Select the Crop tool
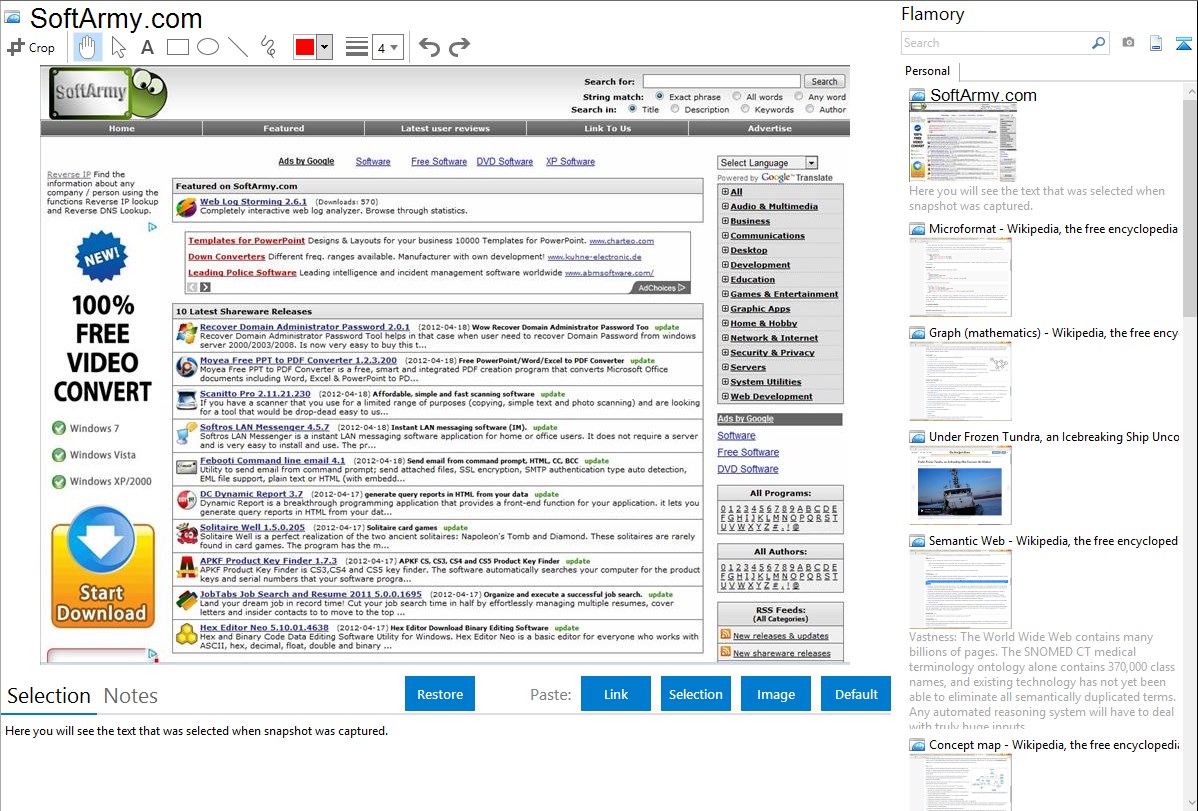The width and height of the screenshot is (1198, 811). (31, 47)
